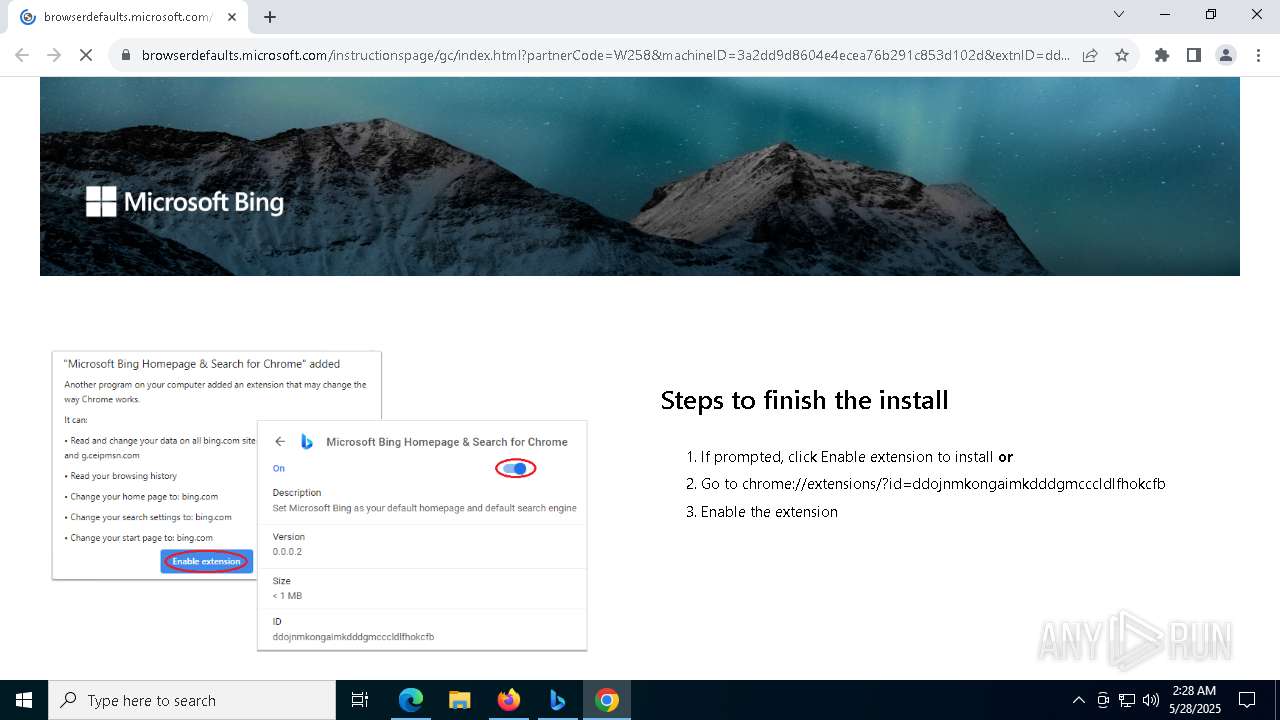Open Task View on the taskbar
The width and height of the screenshot is (1280, 720).
361,700
